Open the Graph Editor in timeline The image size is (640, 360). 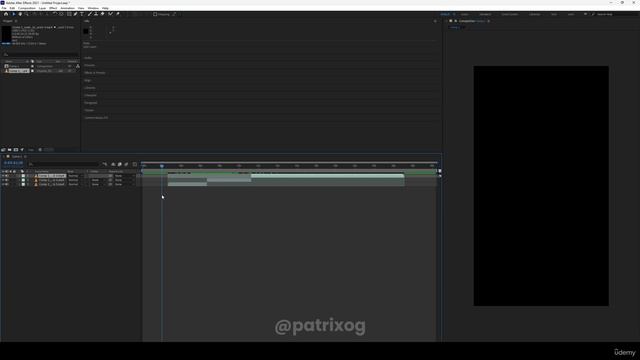point(135,164)
